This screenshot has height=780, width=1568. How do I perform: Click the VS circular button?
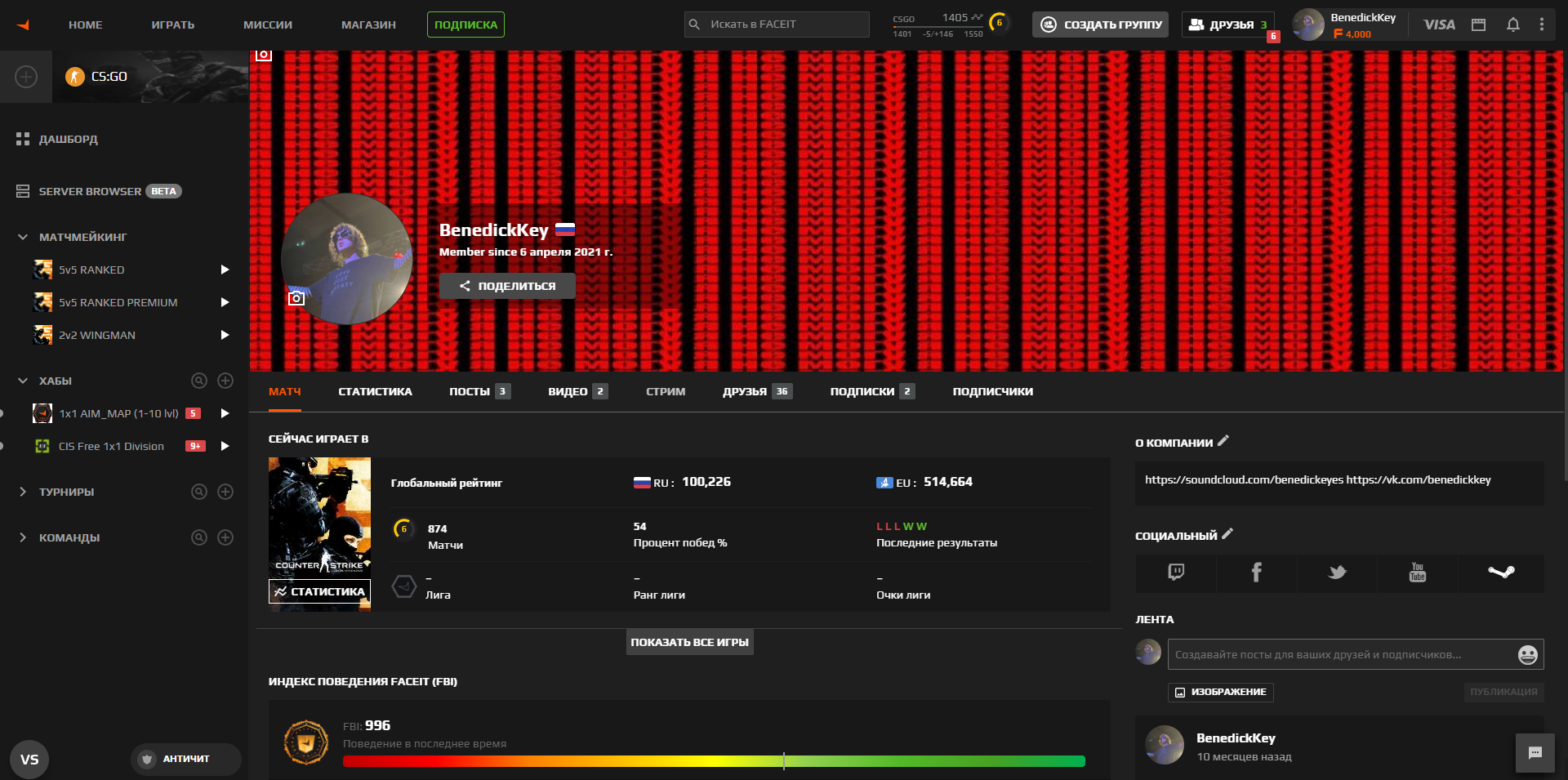pyautogui.click(x=29, y=760)
